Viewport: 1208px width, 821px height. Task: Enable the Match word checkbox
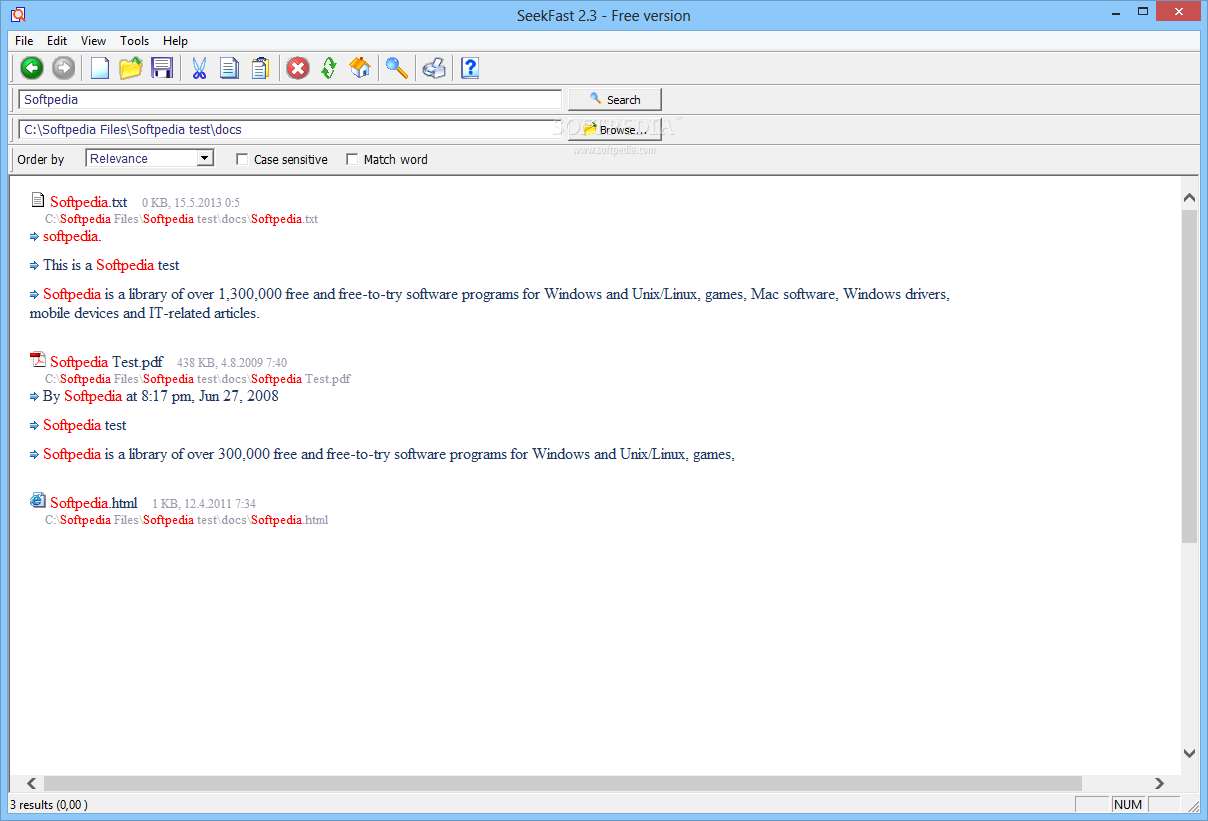click(352, 159)
